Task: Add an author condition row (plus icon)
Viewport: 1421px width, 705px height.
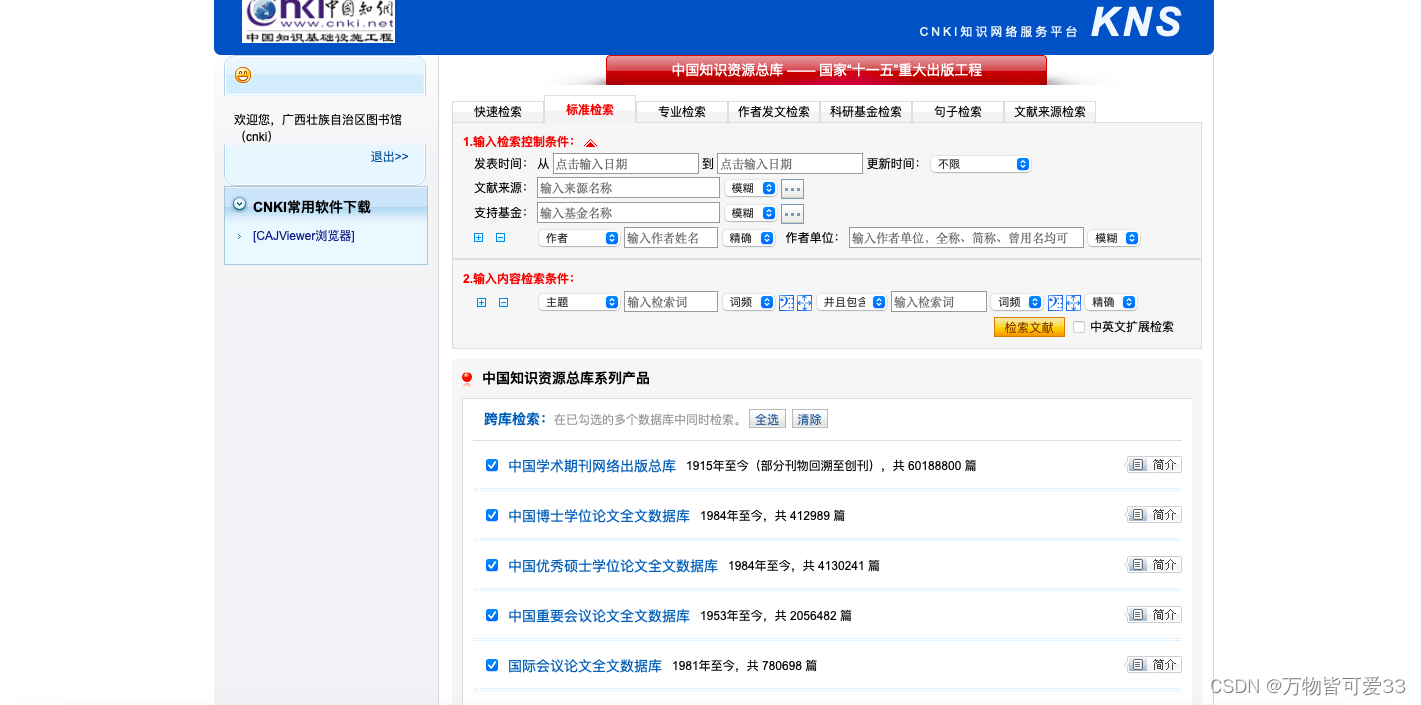Action: (478, 238)
